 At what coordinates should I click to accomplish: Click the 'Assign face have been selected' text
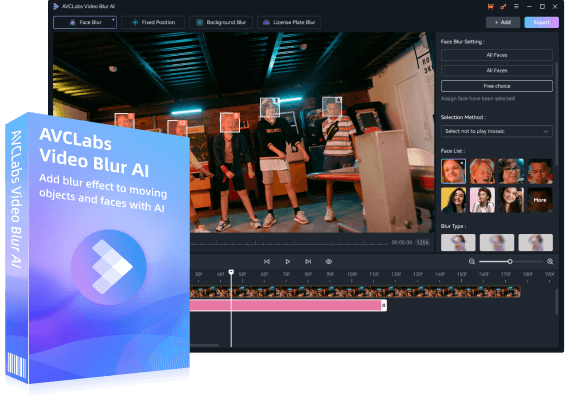pyautogui.click(x=478, y=98)
